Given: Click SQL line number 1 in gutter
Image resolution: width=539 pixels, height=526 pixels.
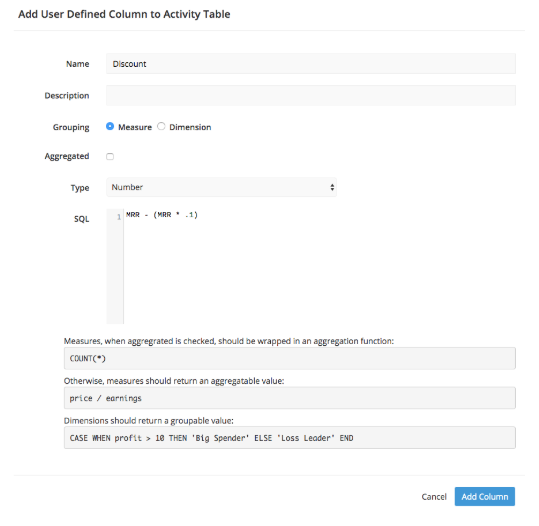Looking at the screenshot, I should click(x=119, y=217).
